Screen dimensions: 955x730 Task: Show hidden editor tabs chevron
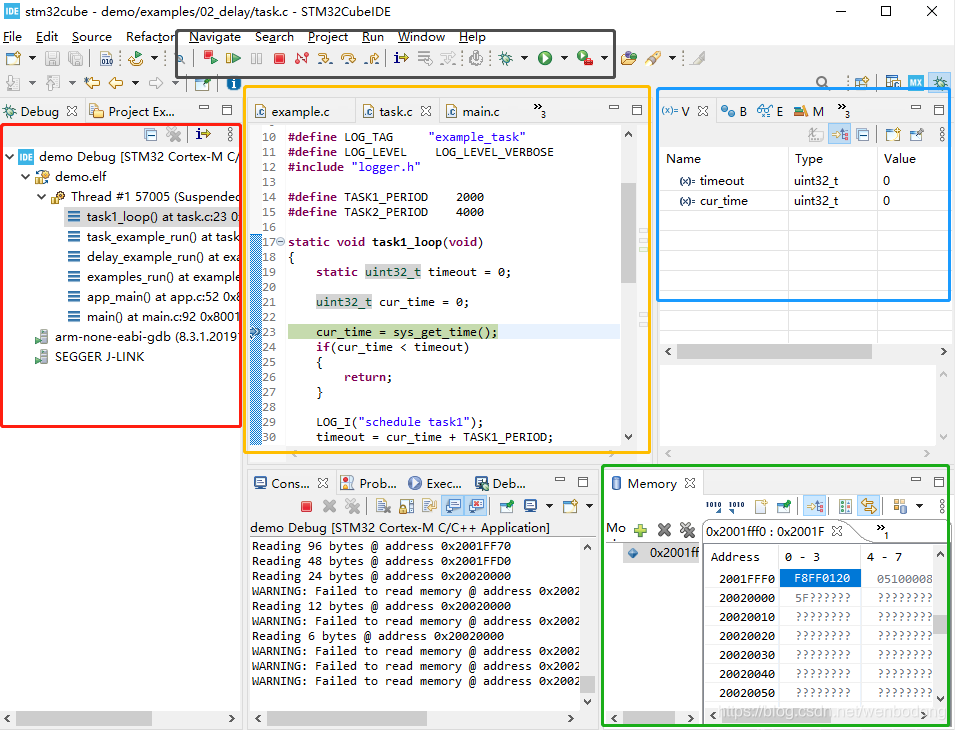(x=540, y=110)
